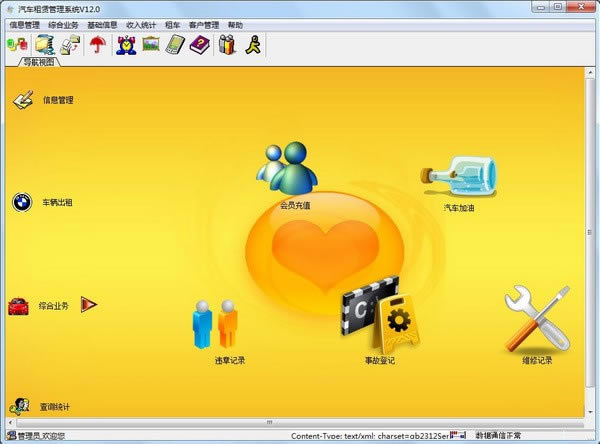Select the 导航视图 tab
The image size is (600, 444).
[x=39, y=62]
